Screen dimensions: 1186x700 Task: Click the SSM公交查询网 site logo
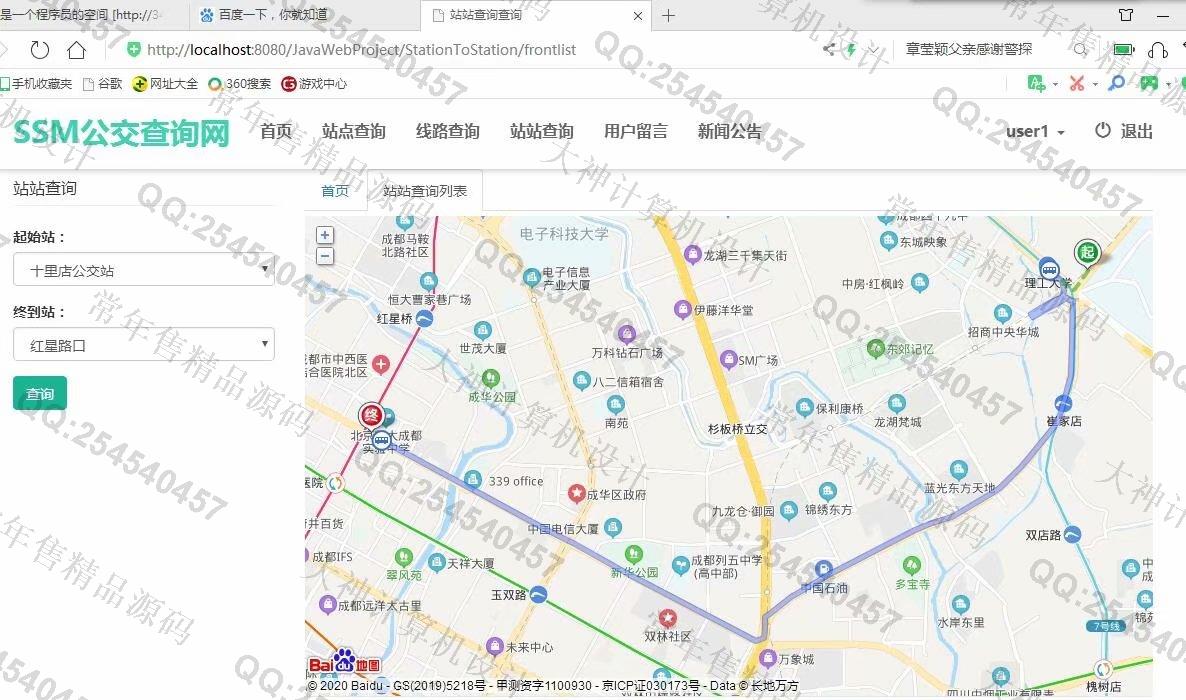[122, 133]
